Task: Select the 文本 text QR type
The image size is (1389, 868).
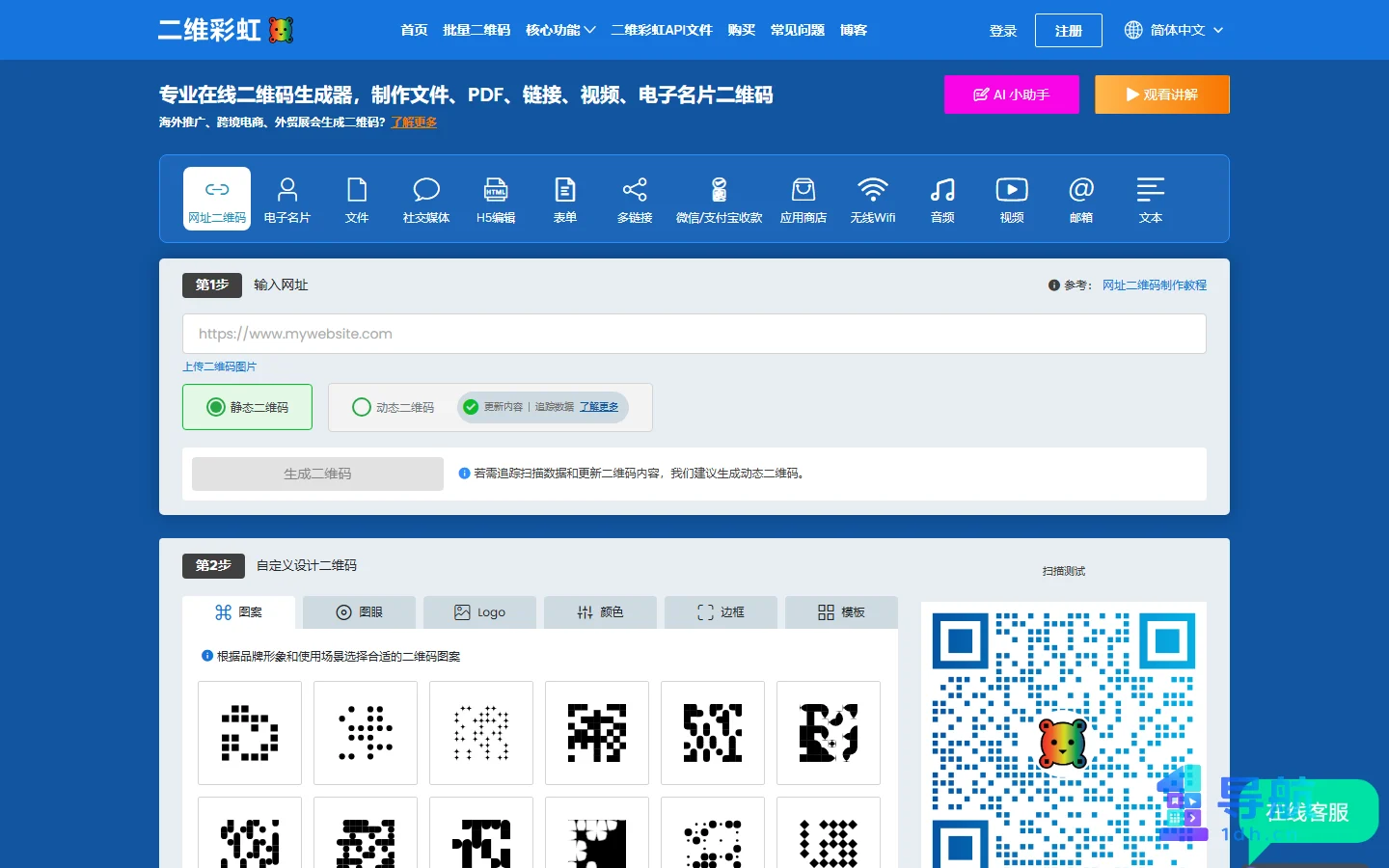Action: 1151,199
